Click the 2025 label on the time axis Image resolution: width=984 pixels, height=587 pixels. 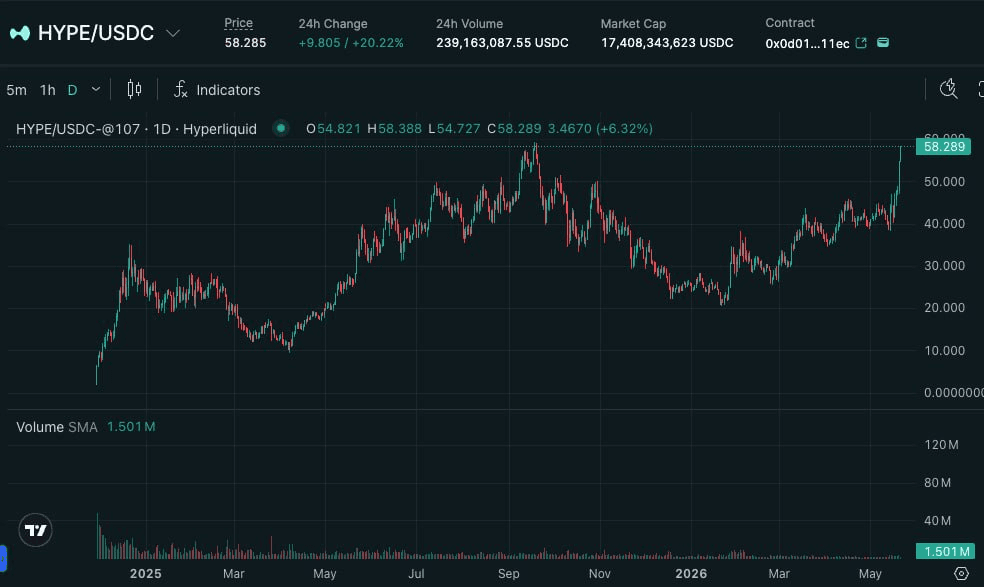(146, 573)
